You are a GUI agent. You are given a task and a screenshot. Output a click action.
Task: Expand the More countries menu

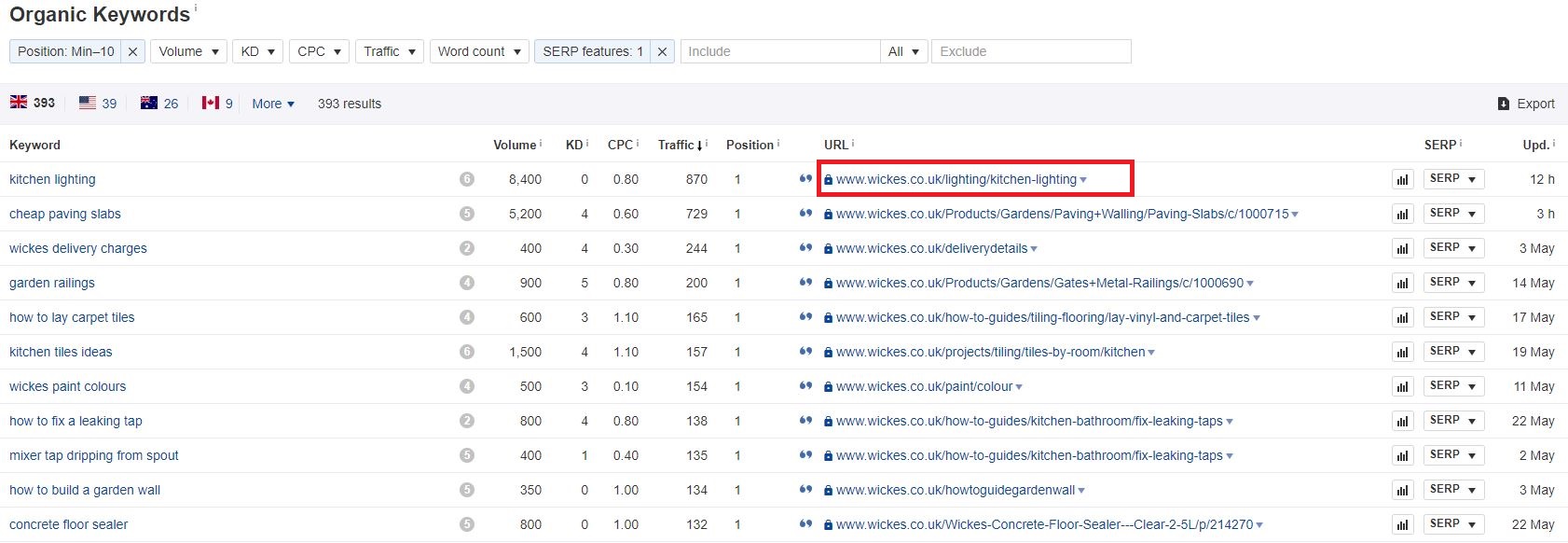click(273, 104)
